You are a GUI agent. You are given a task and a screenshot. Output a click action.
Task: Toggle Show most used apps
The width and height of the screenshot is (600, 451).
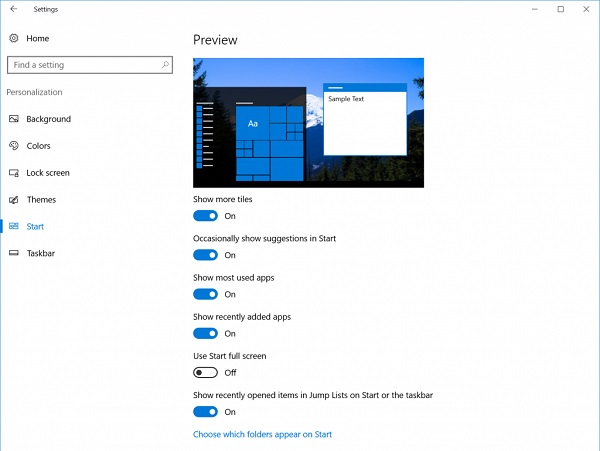click(205, 294)
